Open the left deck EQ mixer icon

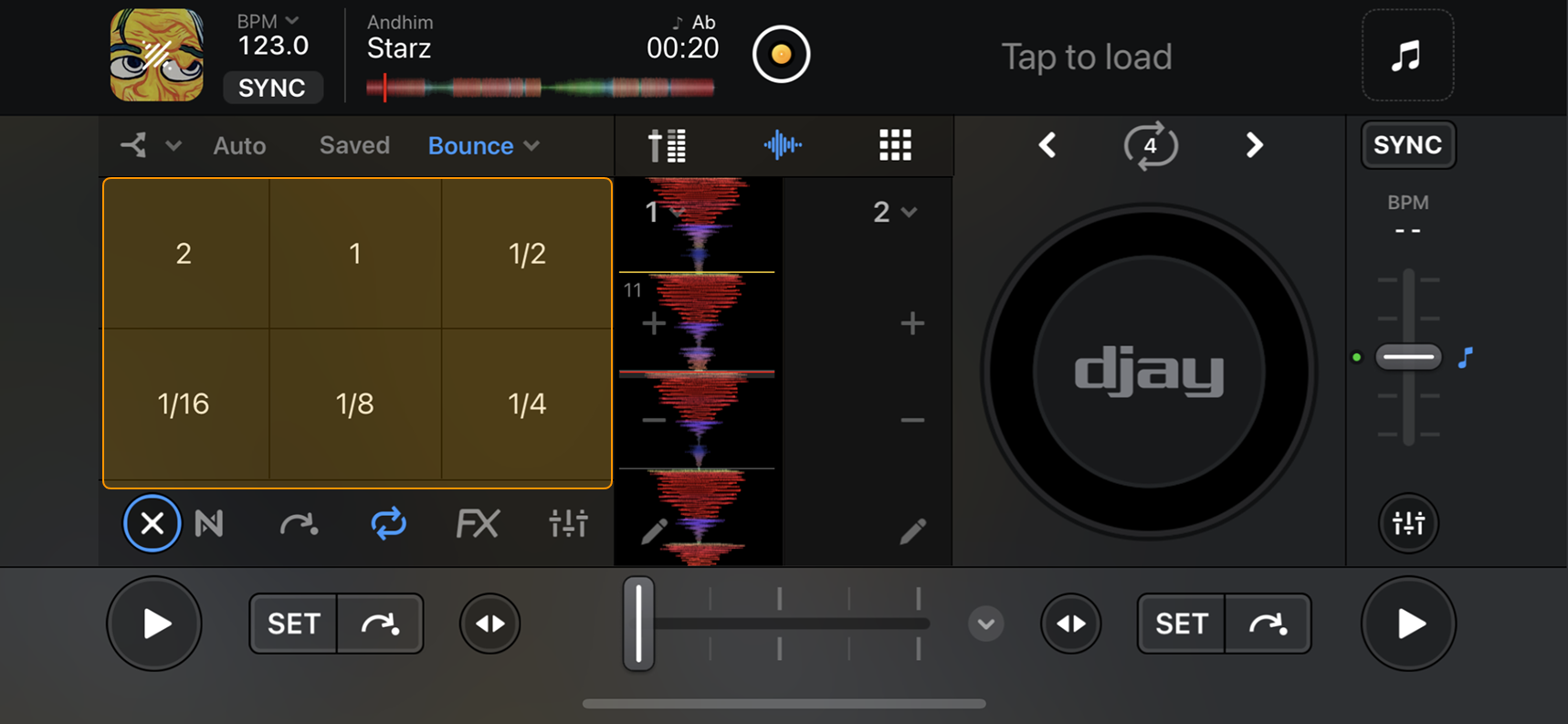tap(568, 524)
